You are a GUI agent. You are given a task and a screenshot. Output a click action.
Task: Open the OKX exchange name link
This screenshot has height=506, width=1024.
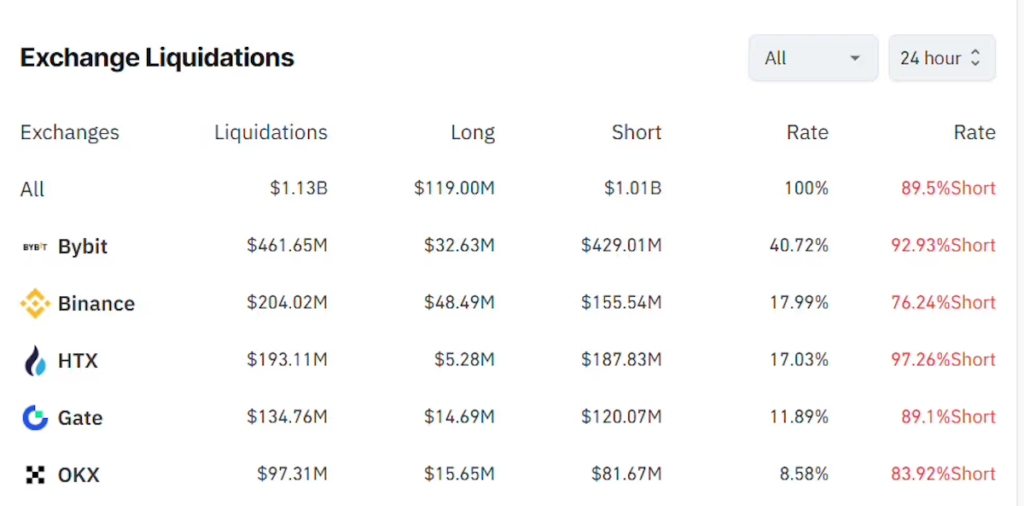coord(79,475)
